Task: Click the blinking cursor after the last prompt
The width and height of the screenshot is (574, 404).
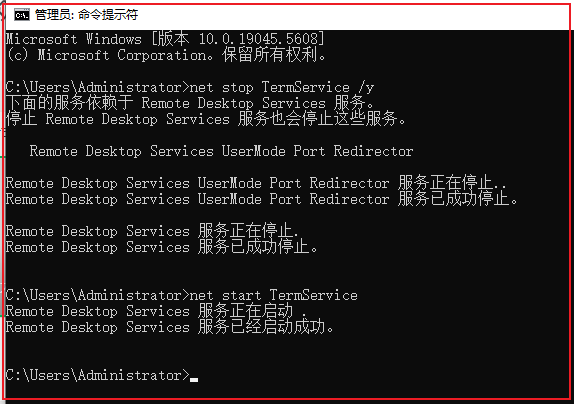Action: coord(194,380)
